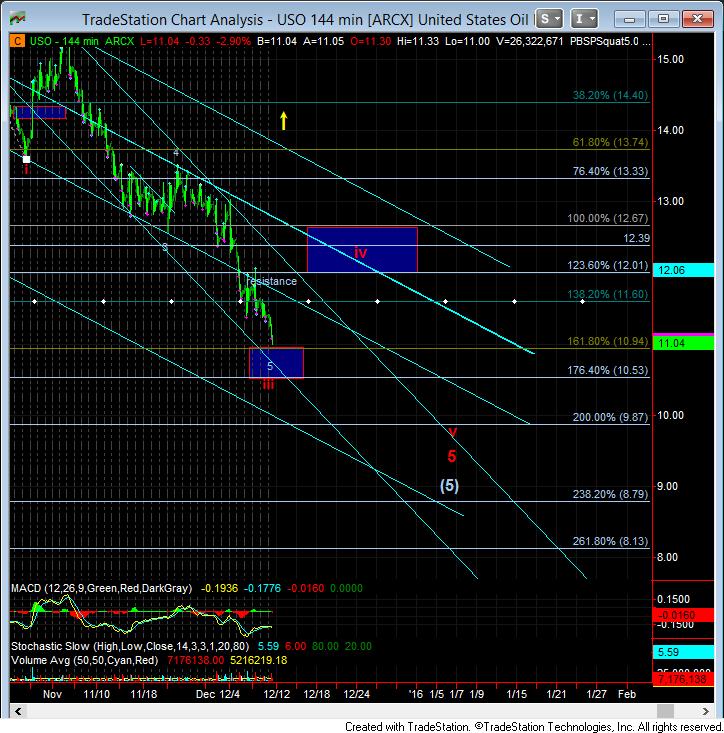Click the cyan 12.06 price axis marker
Viewport: 724px width, 733px height.
pos(683,270)
